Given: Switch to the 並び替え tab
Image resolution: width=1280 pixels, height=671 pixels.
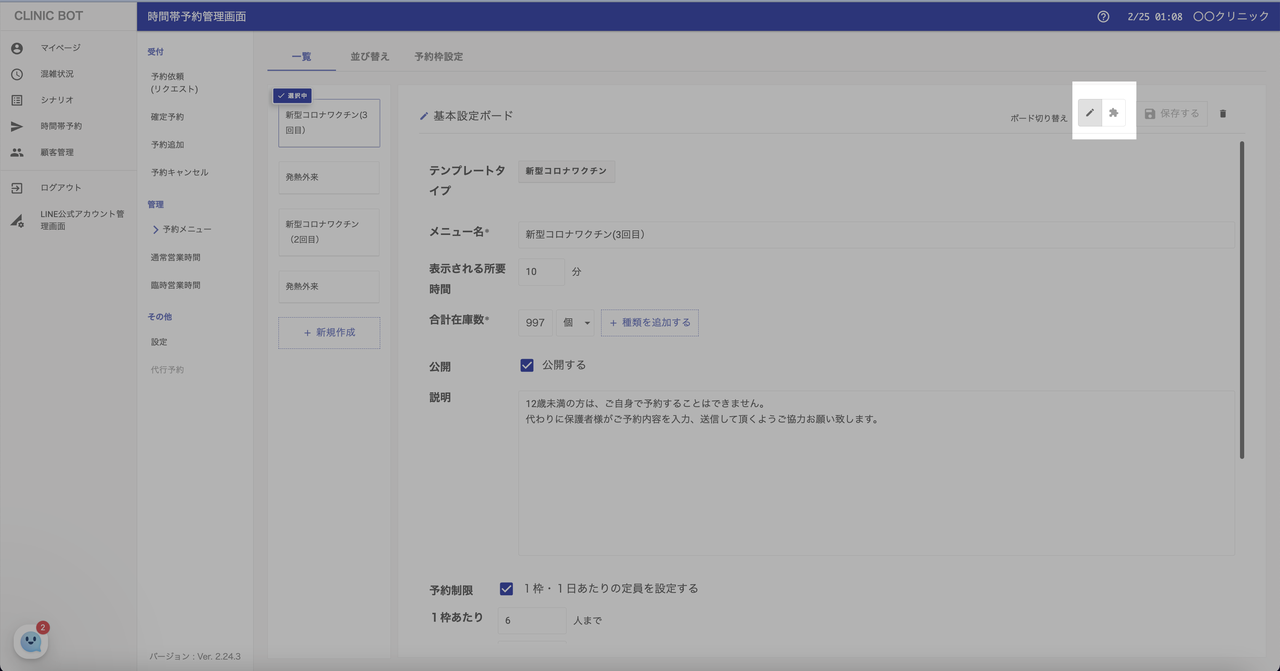Looking at the screenshot, I should pyautogui.click(x=369, y=57).
